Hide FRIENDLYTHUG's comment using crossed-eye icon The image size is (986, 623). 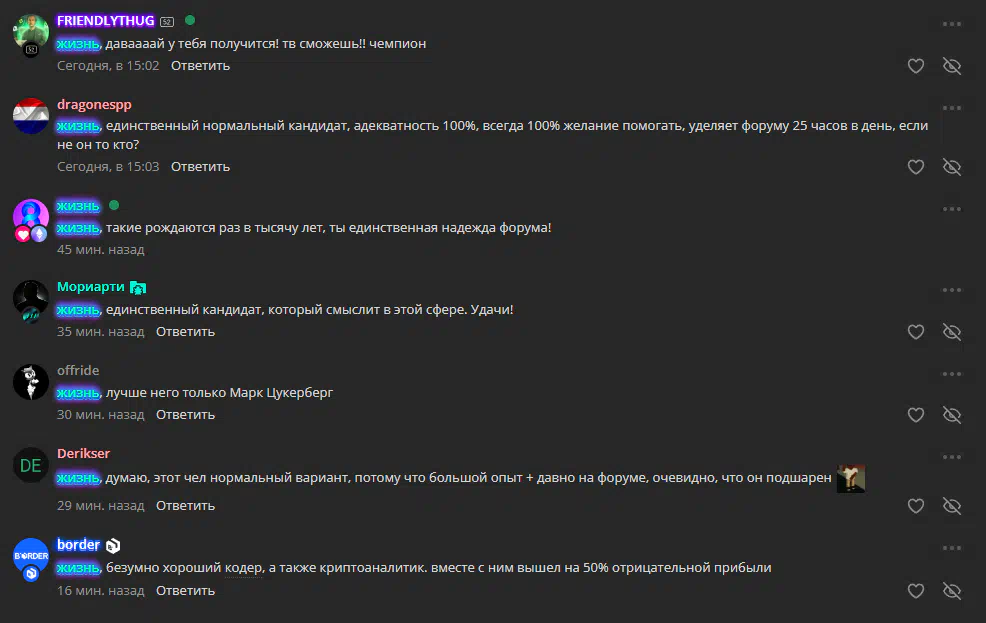[952, 66]
